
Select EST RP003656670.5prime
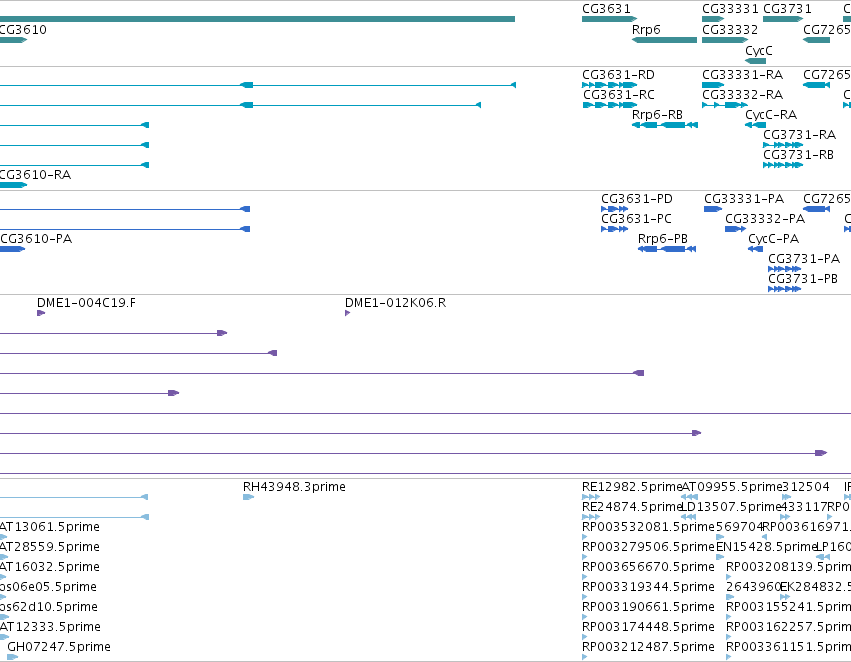pos(648,567)
